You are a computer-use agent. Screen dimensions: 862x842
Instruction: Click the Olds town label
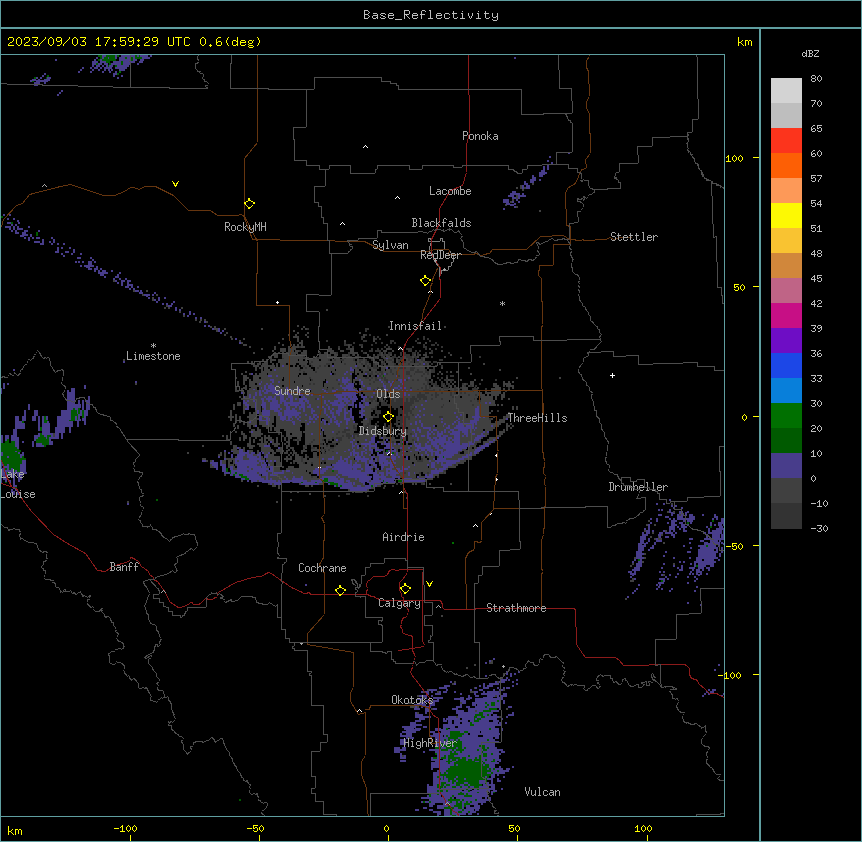[388, 394]
